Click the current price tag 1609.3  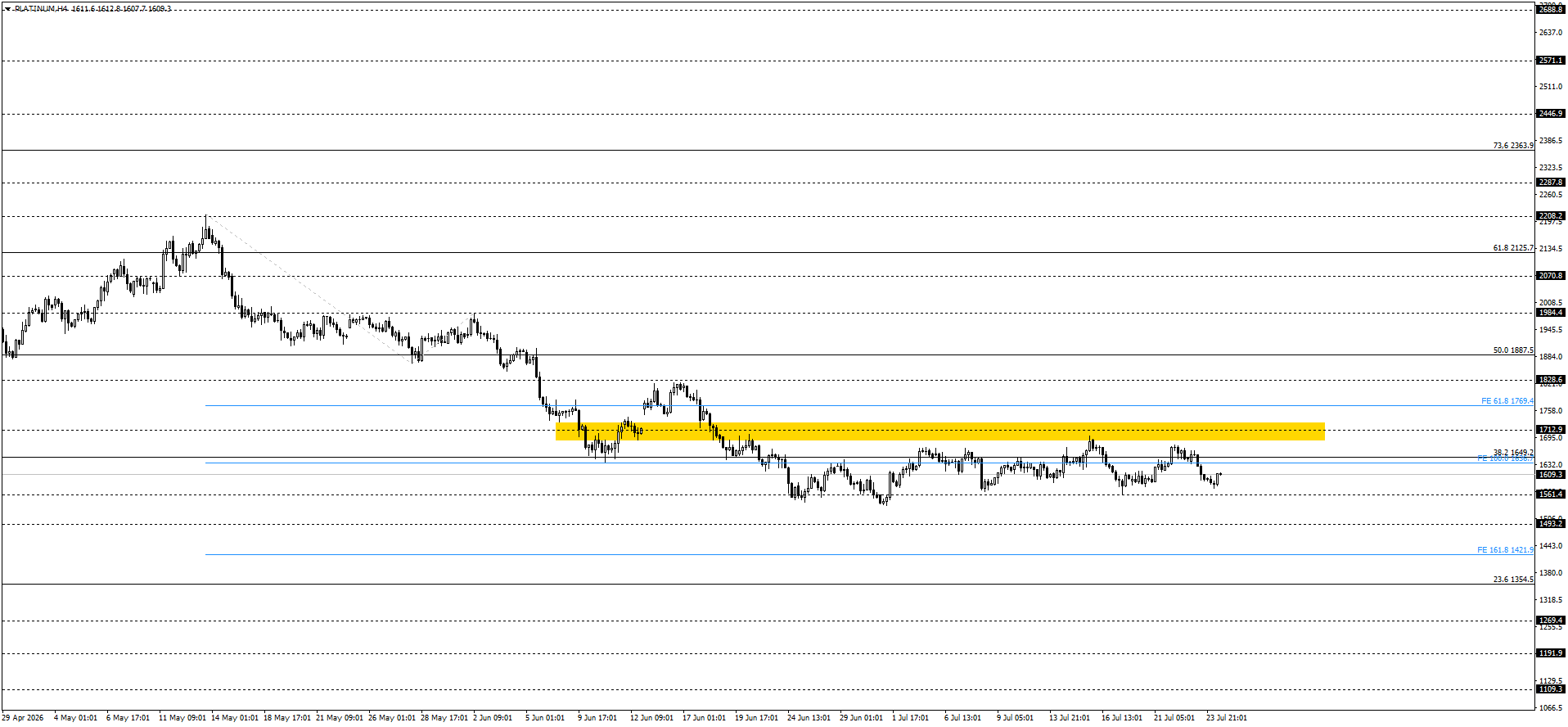click(1551, 475)
